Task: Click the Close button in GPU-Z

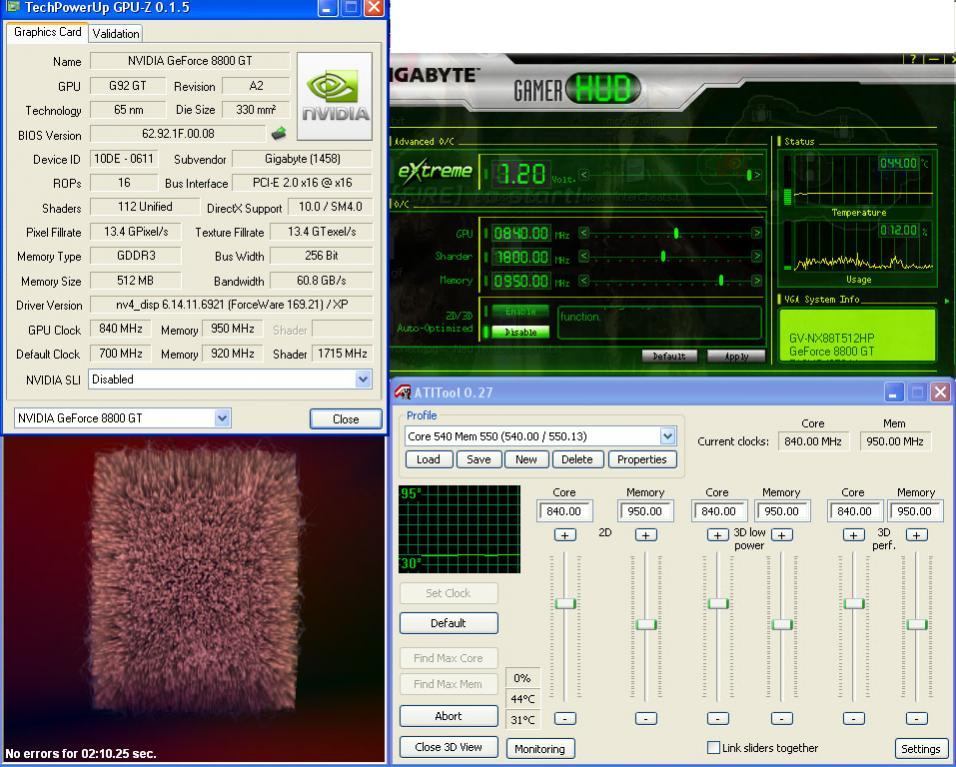Action: 346,419
